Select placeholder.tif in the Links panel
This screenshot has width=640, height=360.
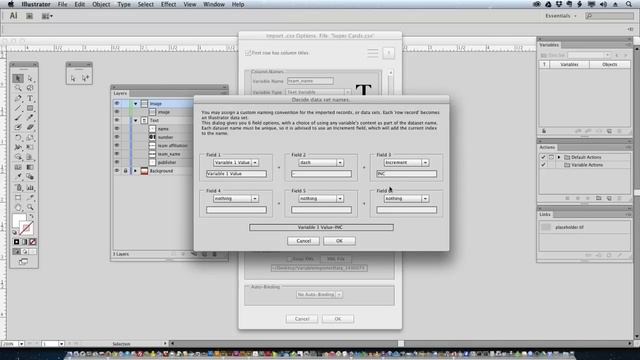coord(584,227)
